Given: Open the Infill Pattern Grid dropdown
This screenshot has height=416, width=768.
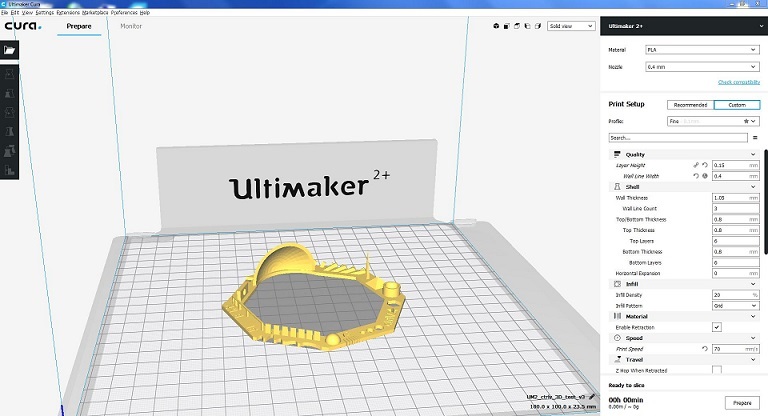Looking at the screenshot, I should 736,306.
